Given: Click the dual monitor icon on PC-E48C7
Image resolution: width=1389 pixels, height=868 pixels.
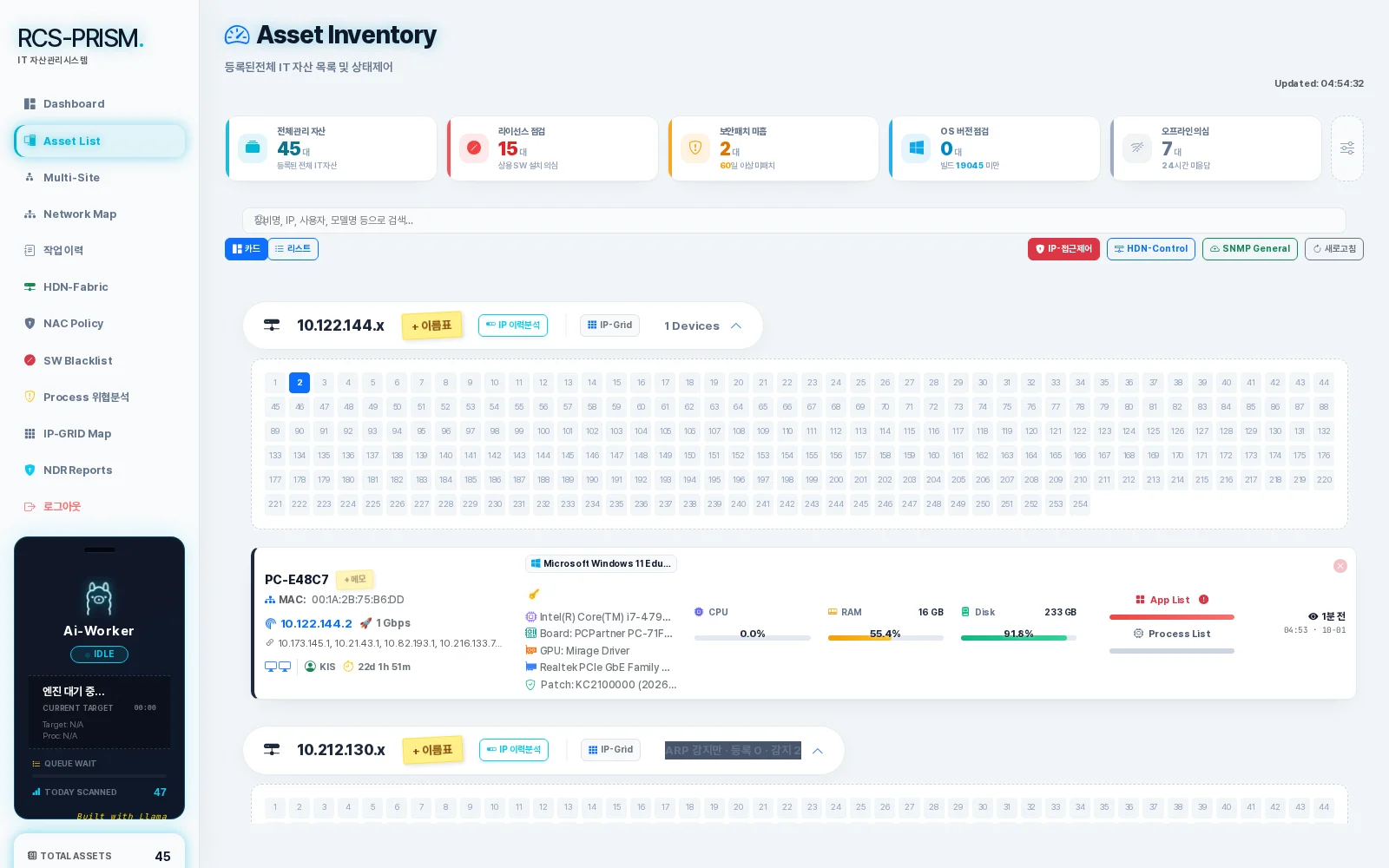Looking at the screenshot, I should [x=278, y=667].
